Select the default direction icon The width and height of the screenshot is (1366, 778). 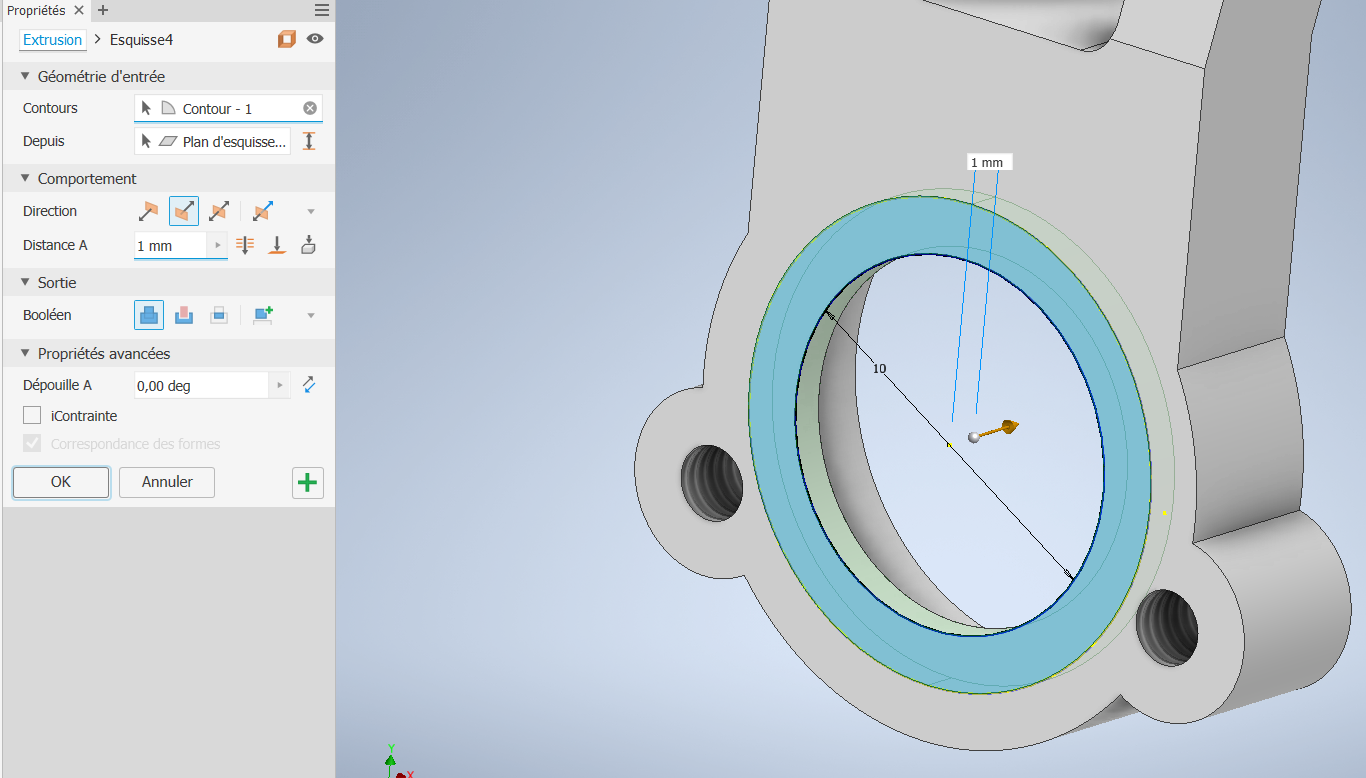pos(148,211)
